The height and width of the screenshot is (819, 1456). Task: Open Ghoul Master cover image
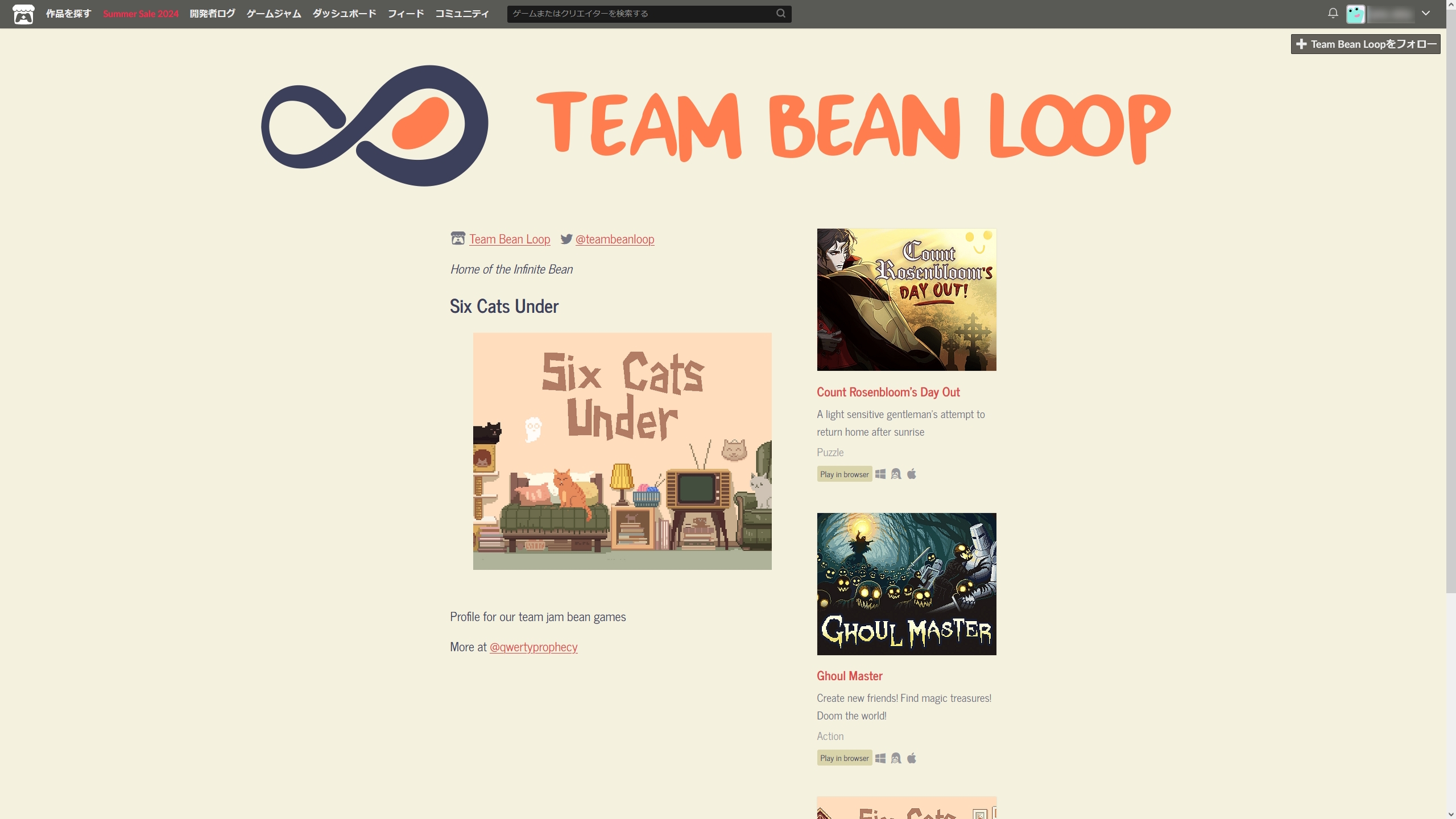907,584
